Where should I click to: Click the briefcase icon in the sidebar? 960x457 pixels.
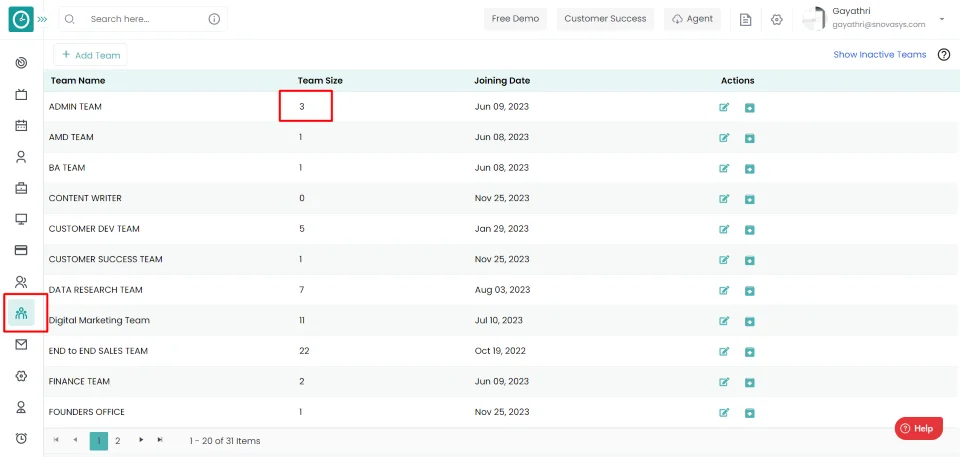pyautogui.click(x=21, y=188)
